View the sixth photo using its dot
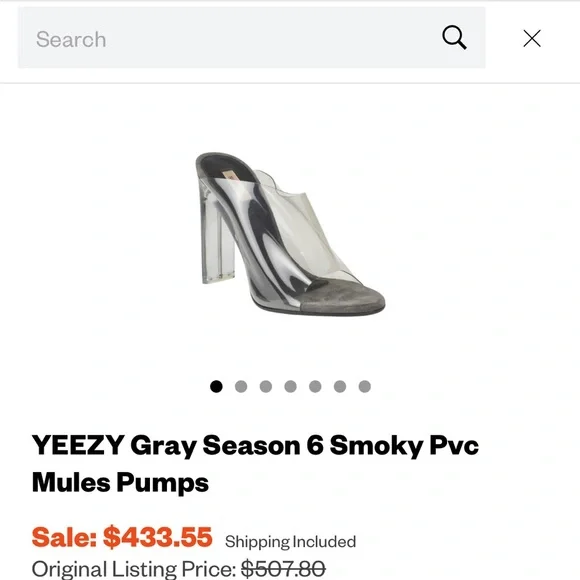 click(340, 387)
